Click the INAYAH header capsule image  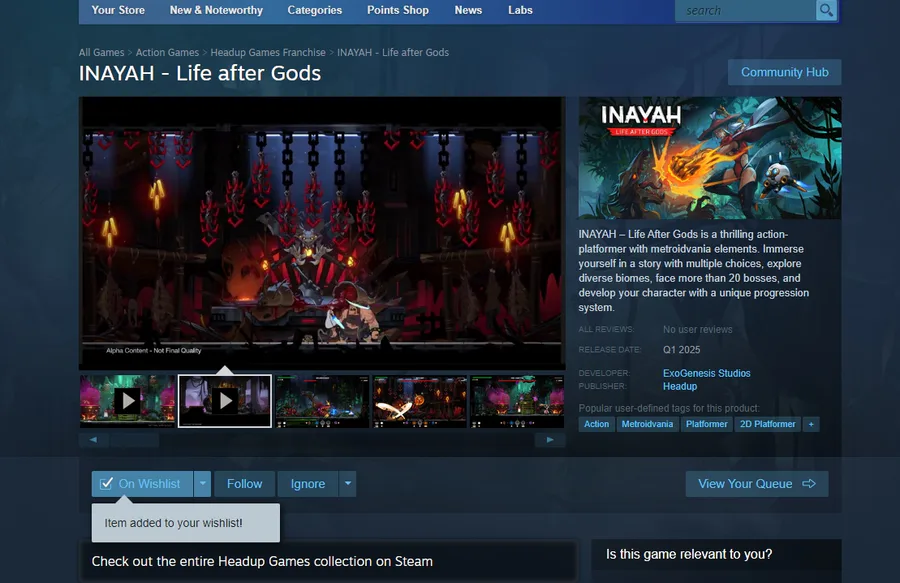pos(710,158)
